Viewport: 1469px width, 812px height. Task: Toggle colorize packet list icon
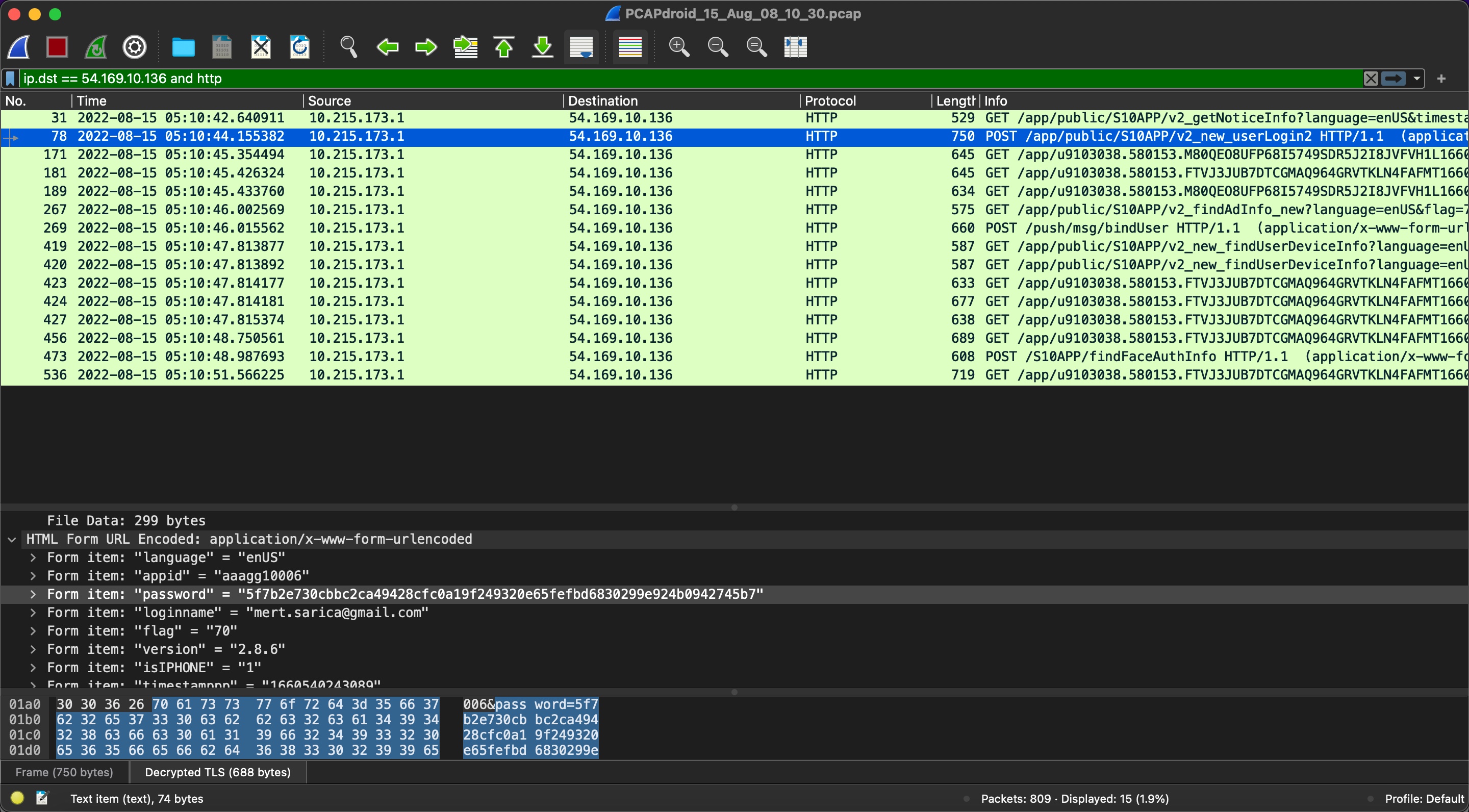point(630,47)
